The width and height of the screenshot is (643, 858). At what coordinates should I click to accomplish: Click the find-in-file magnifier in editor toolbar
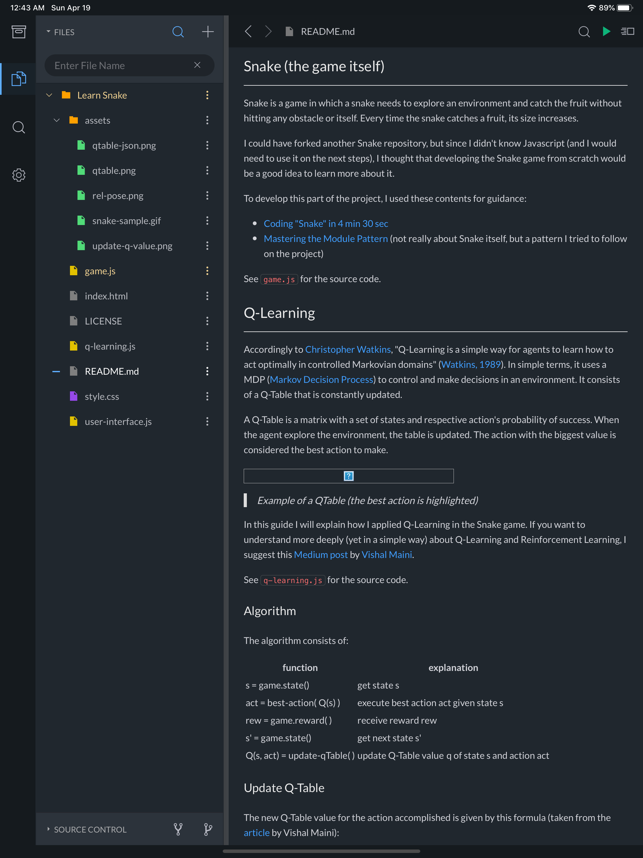point(584,32)
